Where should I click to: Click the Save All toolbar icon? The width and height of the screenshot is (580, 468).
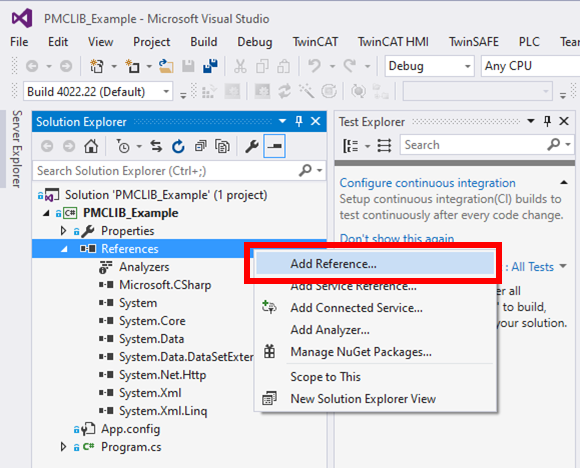pos(210,66)
